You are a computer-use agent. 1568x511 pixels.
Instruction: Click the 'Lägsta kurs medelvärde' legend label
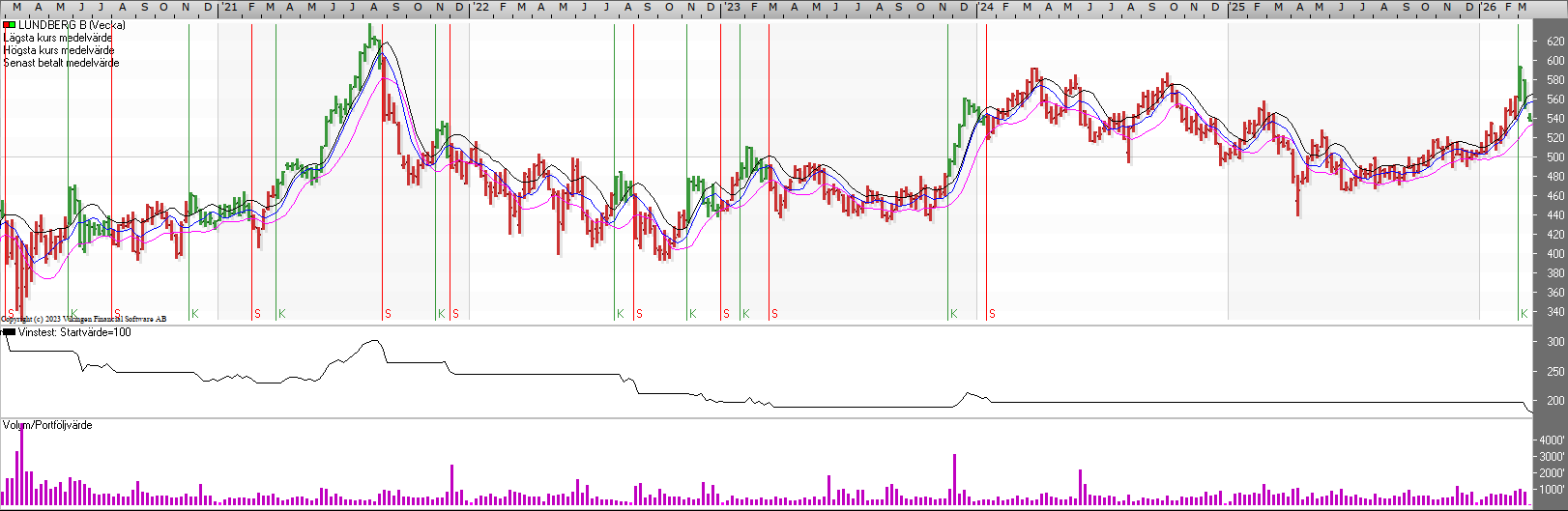(58, 38)
